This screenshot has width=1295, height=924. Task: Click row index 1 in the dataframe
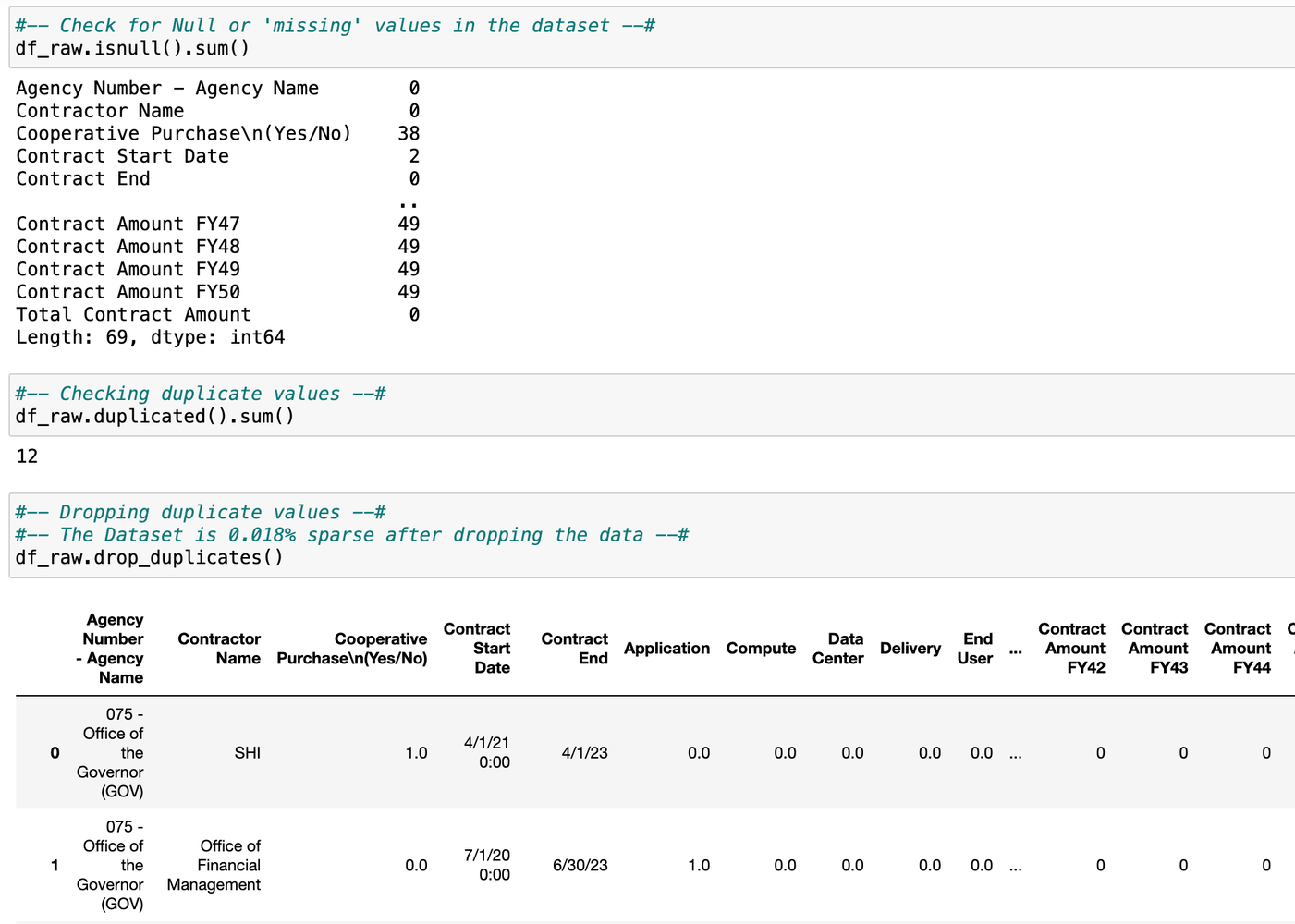click(x=55, y=866)
